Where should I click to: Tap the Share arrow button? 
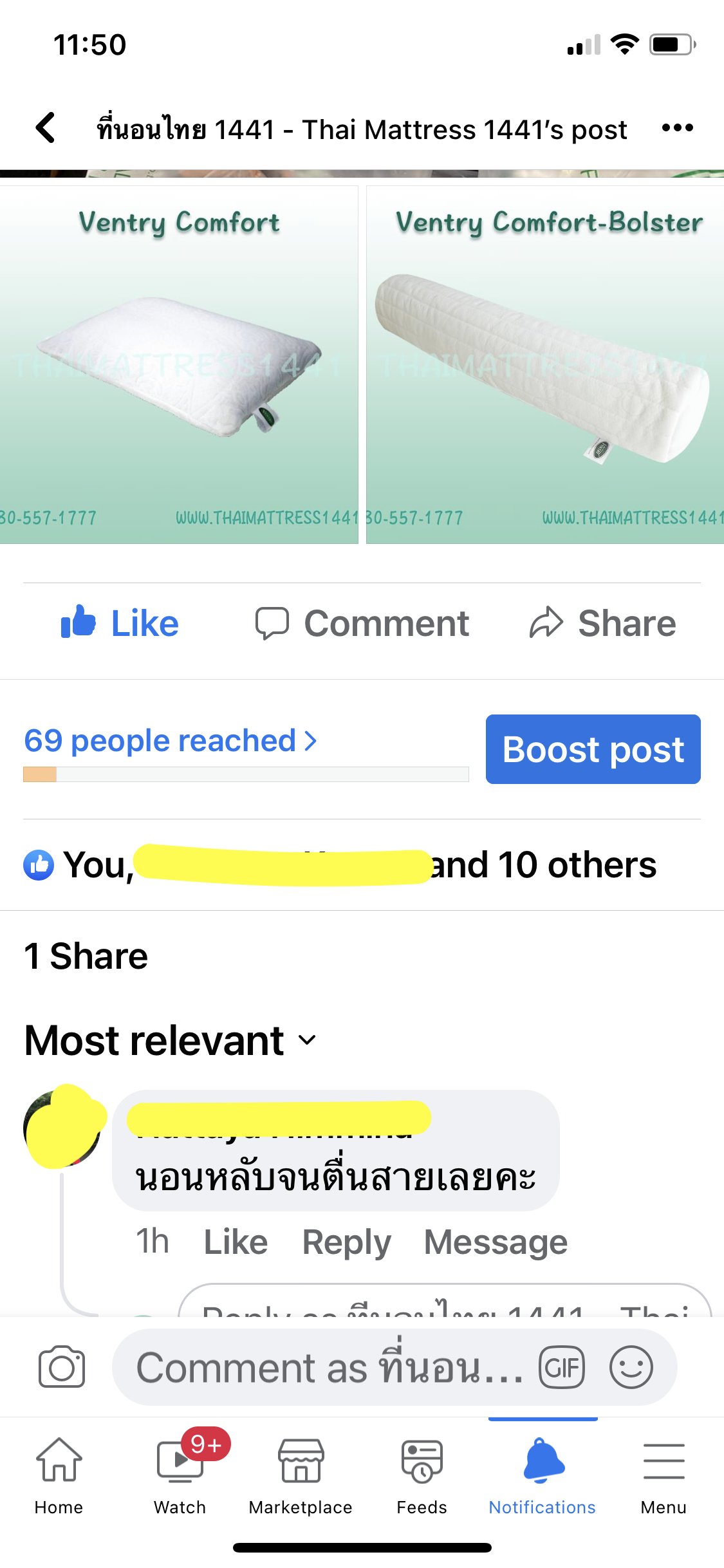(602, 623)
